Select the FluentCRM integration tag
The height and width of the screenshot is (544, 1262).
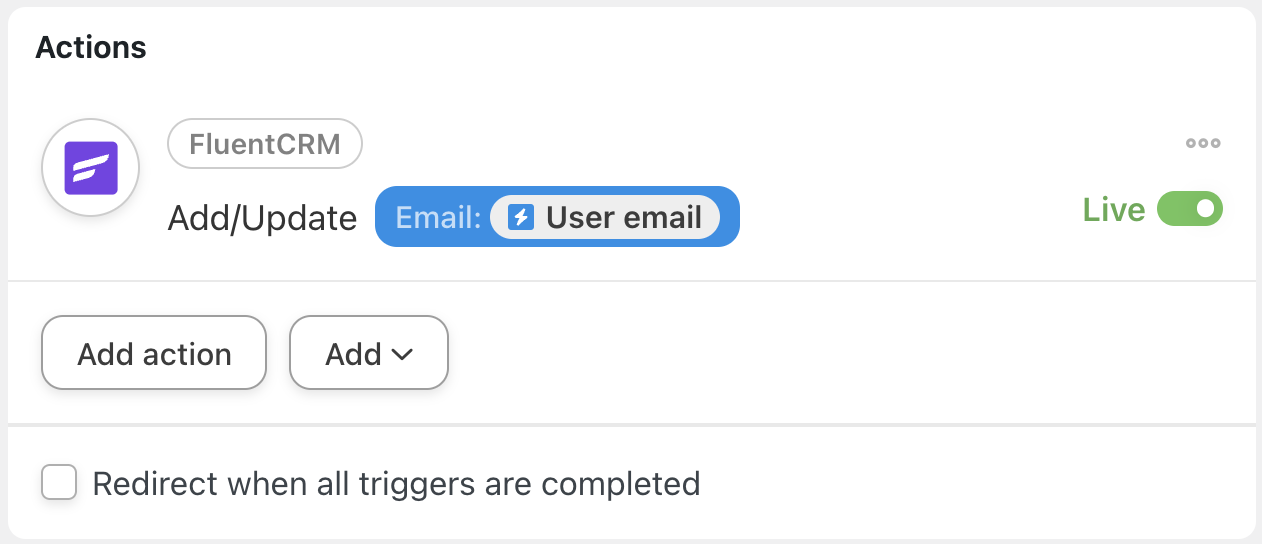coord(264,144)
